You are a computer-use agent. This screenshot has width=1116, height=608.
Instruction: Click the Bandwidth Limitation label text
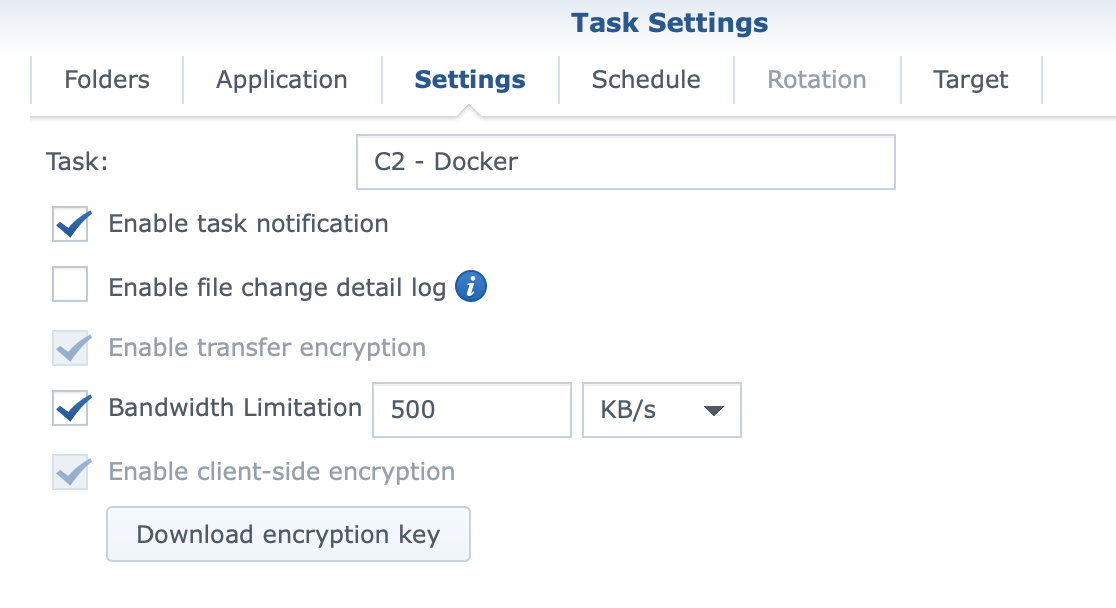tap(235, 407)
